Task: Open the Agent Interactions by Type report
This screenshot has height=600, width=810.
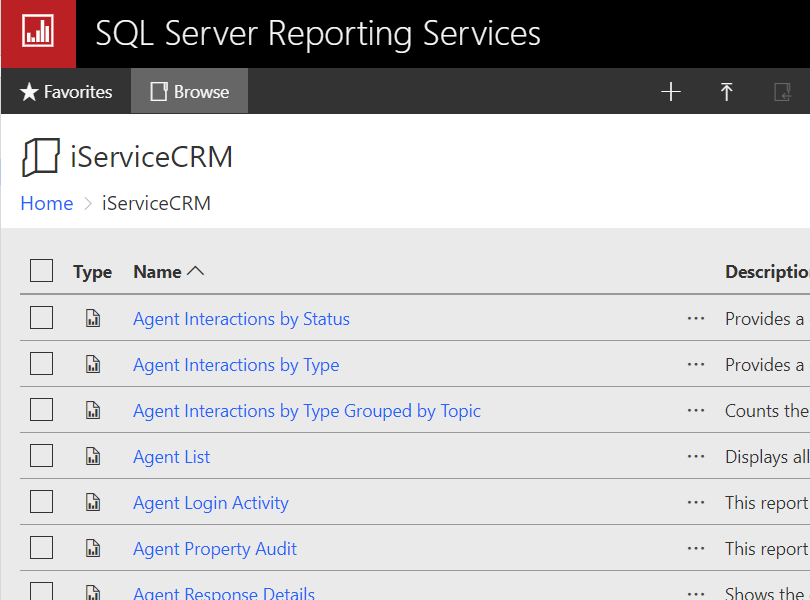Action: pyautogui.click(x=236, y=365)
